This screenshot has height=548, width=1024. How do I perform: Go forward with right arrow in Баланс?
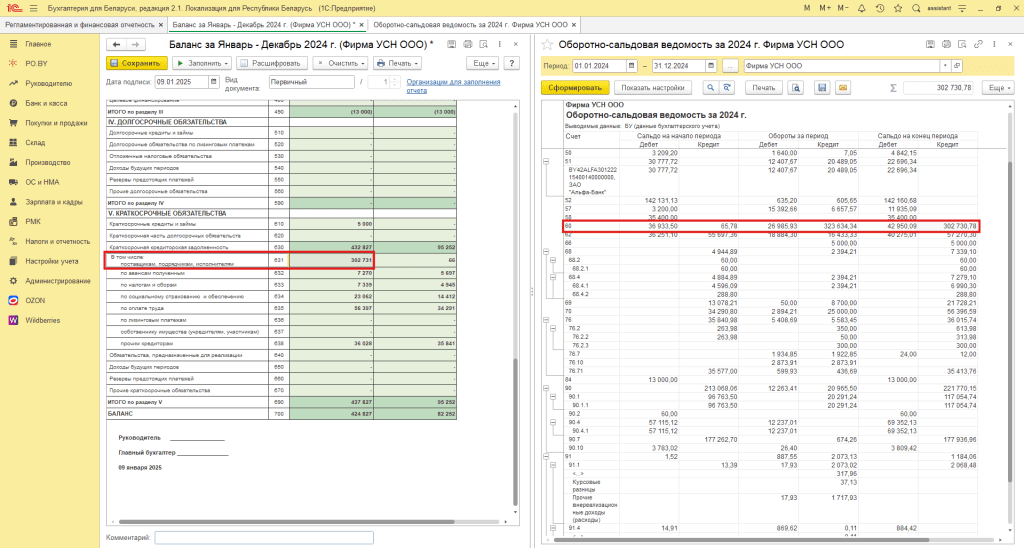click(135, 44)
